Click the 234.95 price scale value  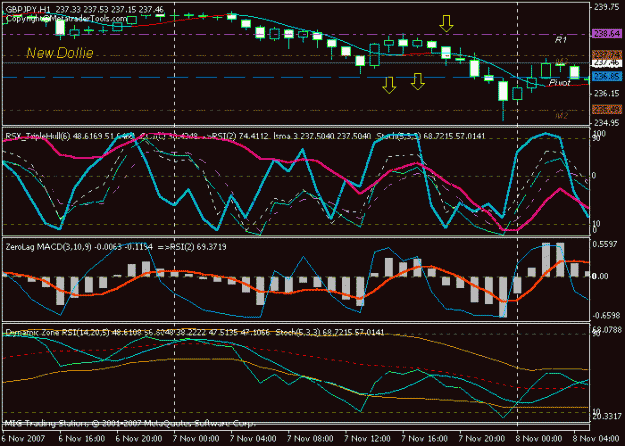click(x=607, y=123)
